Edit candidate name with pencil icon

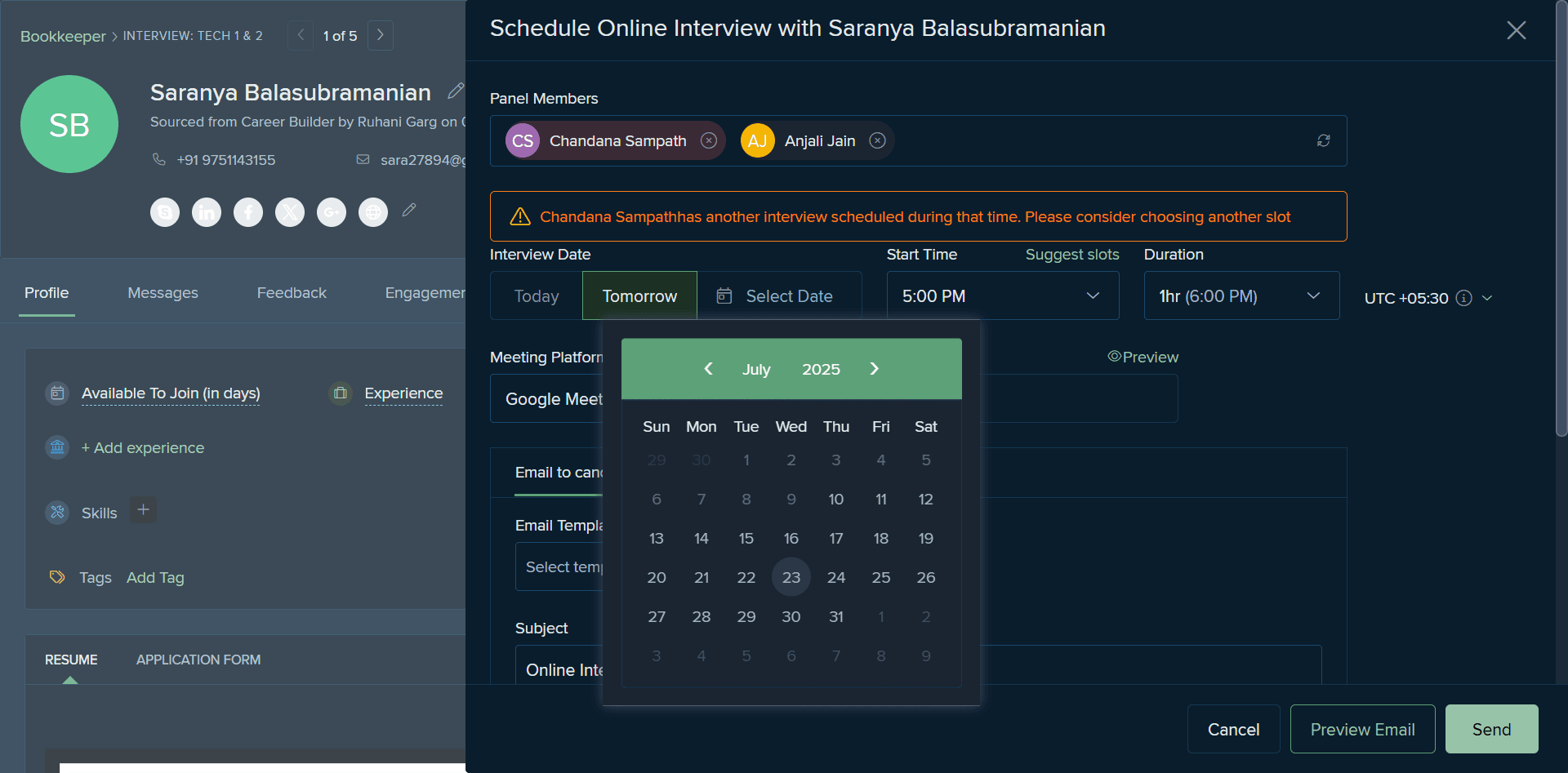(456, 91)
